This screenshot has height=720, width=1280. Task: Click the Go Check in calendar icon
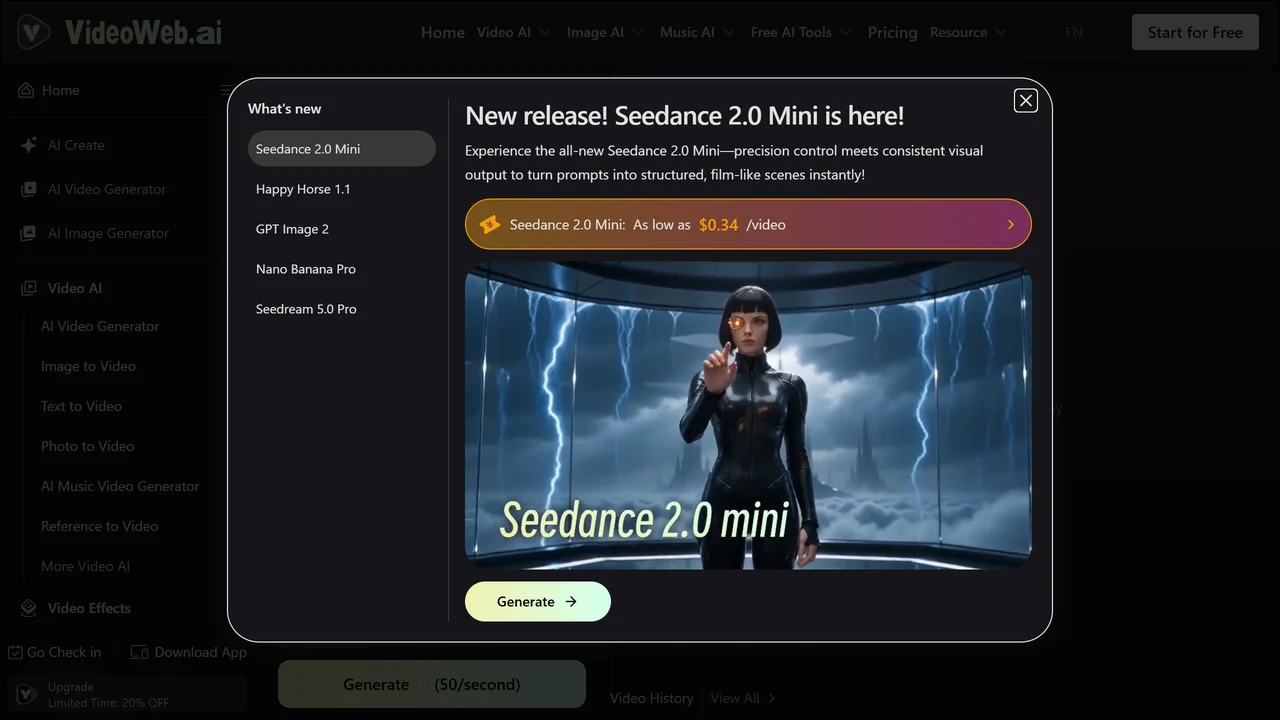(15, 652)
